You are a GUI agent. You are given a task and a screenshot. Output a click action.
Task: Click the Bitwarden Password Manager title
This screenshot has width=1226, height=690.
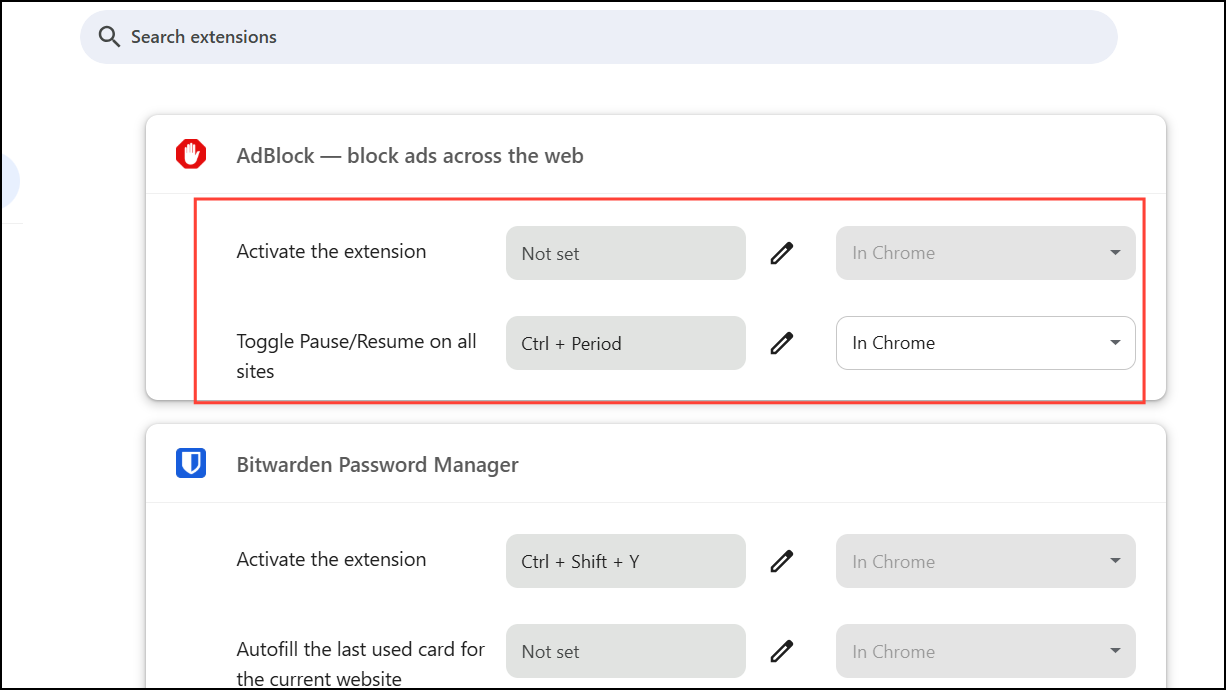[377, 465]
